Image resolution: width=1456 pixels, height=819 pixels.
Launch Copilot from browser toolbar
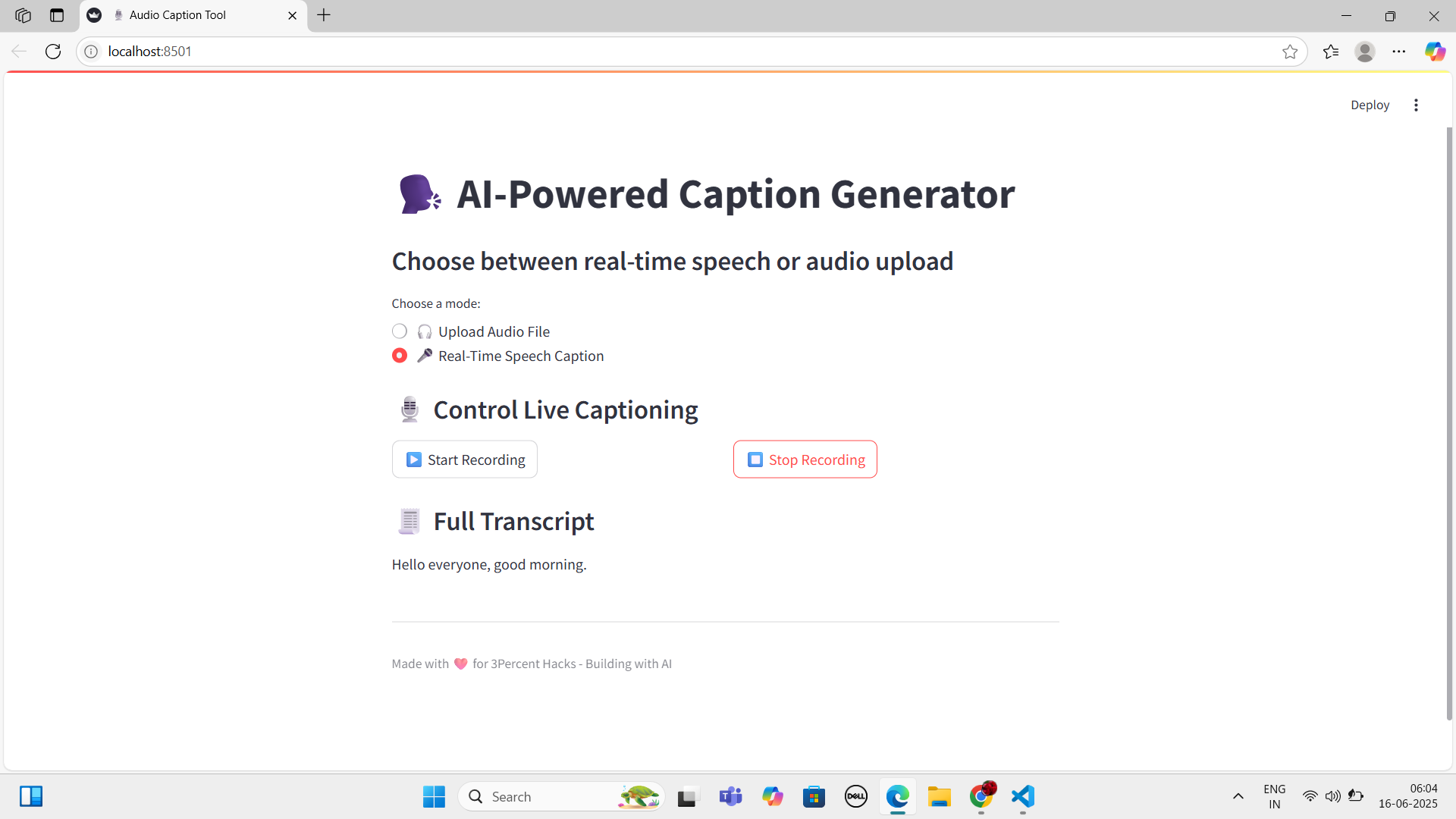pos(1435,52)
